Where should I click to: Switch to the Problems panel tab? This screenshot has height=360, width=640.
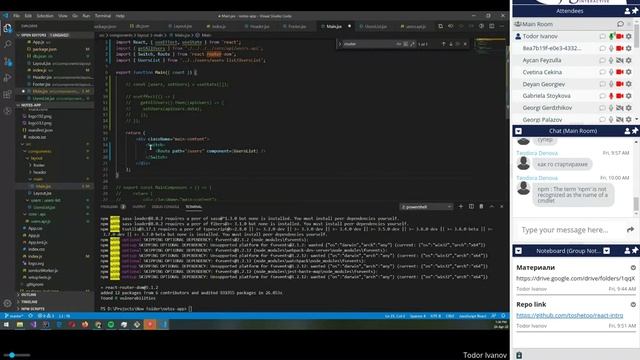113,207
